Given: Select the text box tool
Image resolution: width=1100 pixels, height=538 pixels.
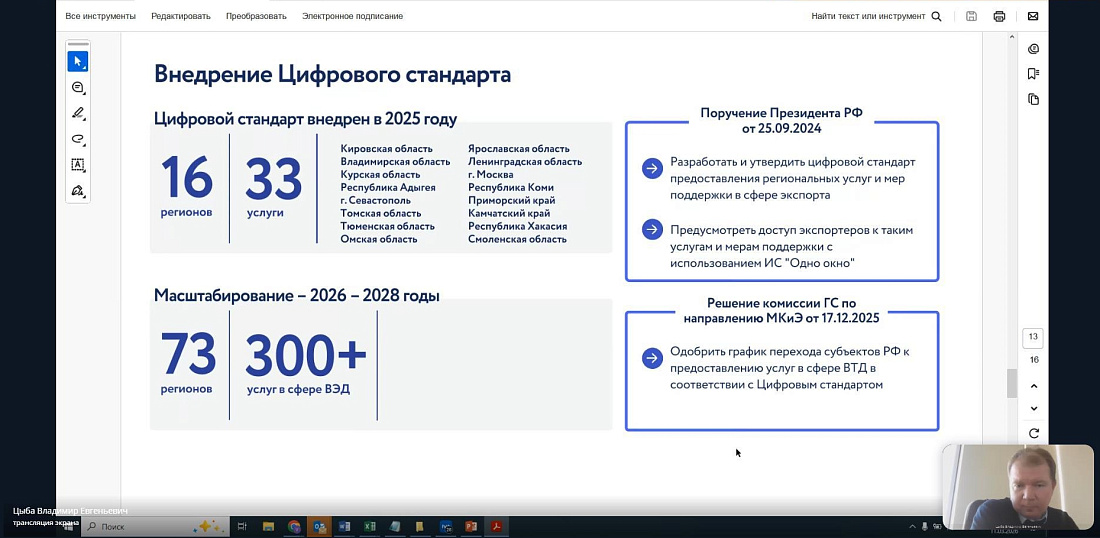Looking at the screenshot, I should [x=77, y=164].
